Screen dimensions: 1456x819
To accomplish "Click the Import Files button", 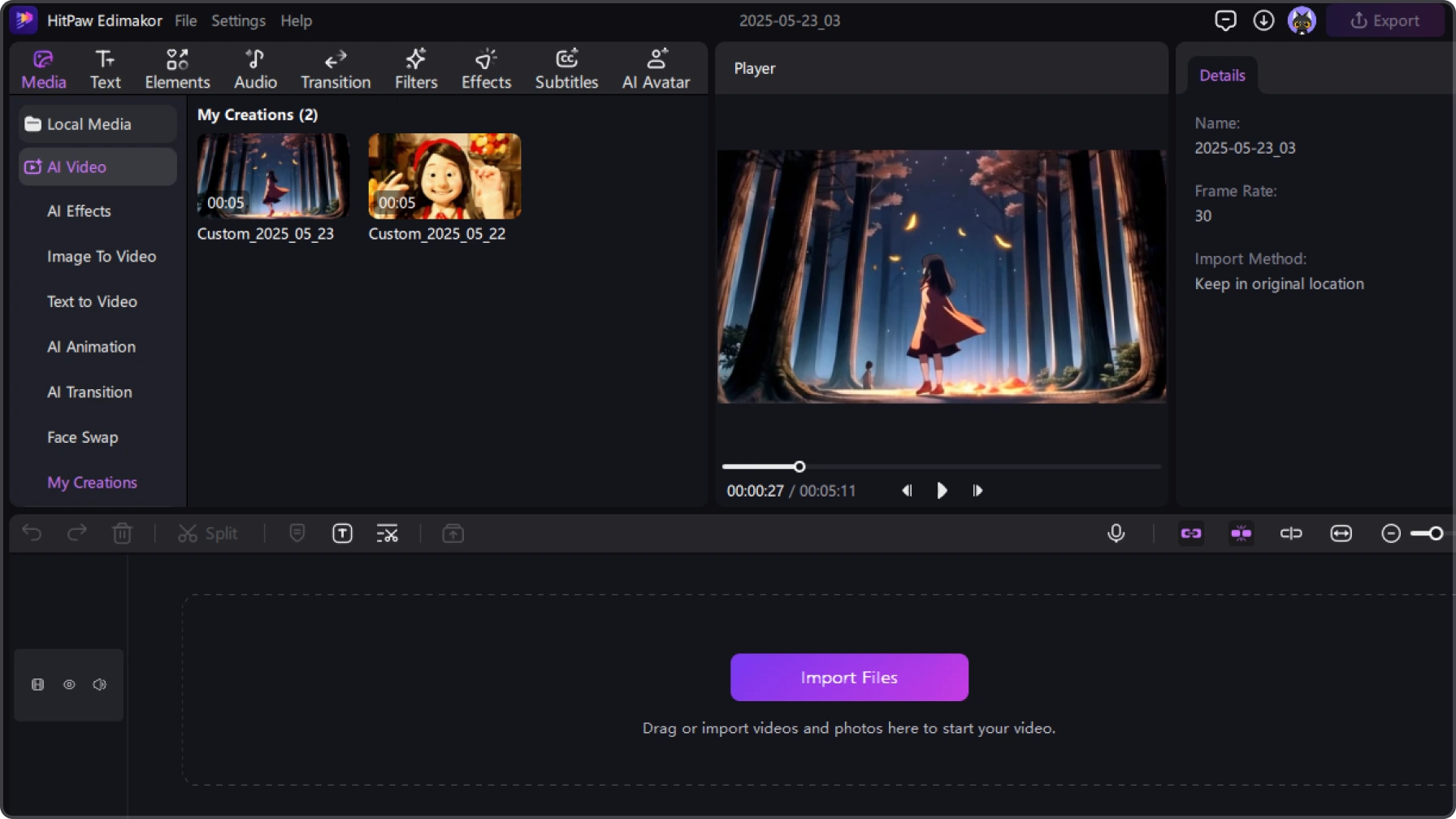I will tap(848, 677).
